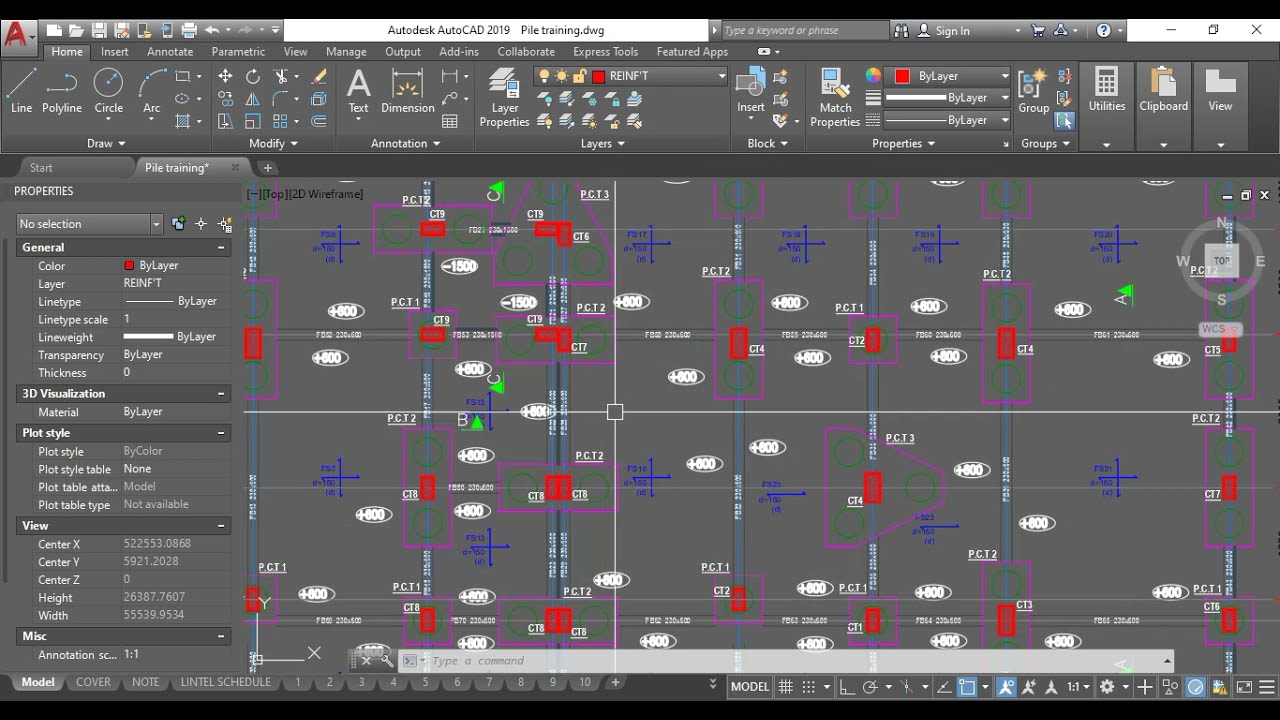
Task: Toggle the group selection button in Groups panel
Action: (1064, 121)
